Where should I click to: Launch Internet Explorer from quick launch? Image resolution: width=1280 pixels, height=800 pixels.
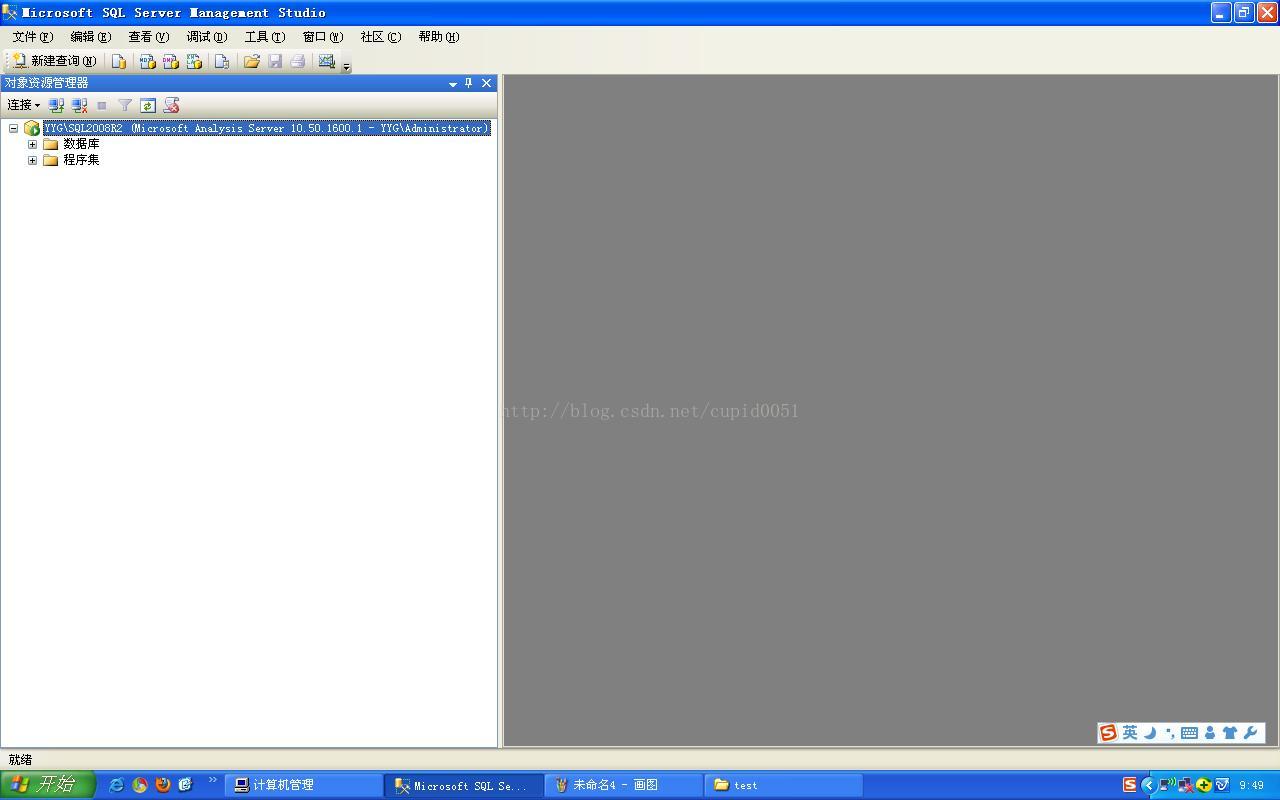tap(116, 785)
